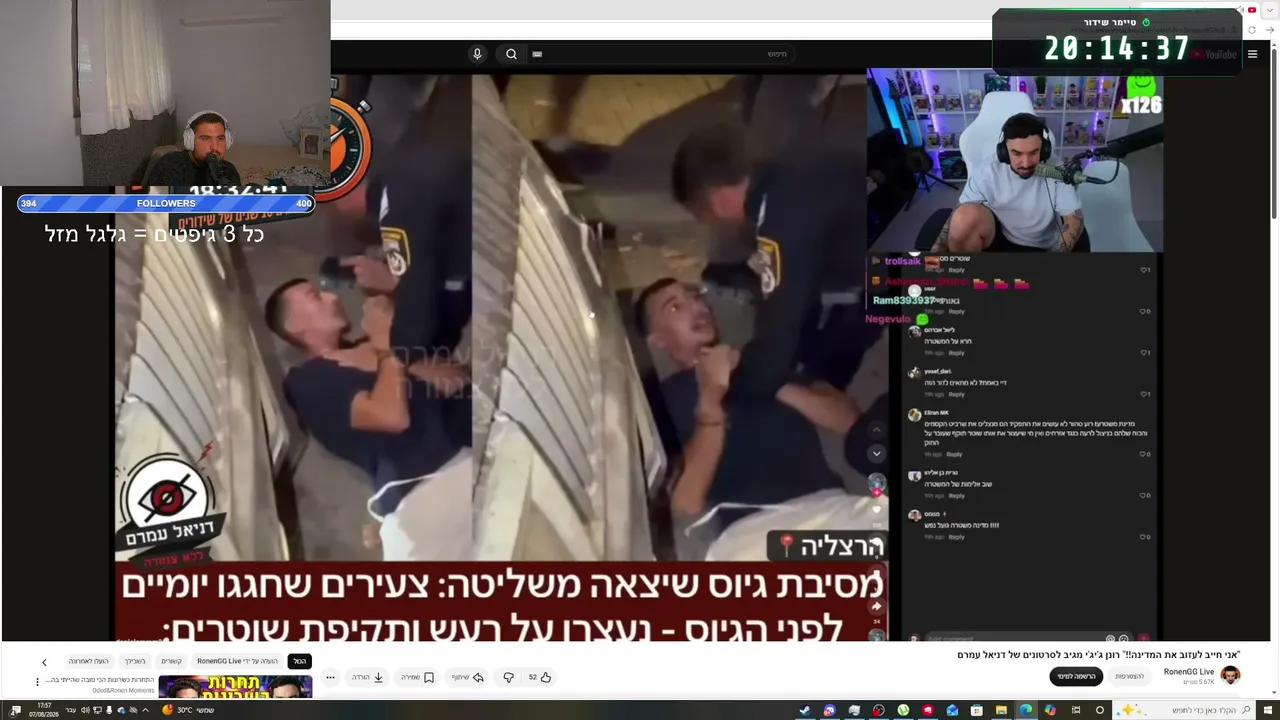Open the three-dot more actions menu

point(330,677)
